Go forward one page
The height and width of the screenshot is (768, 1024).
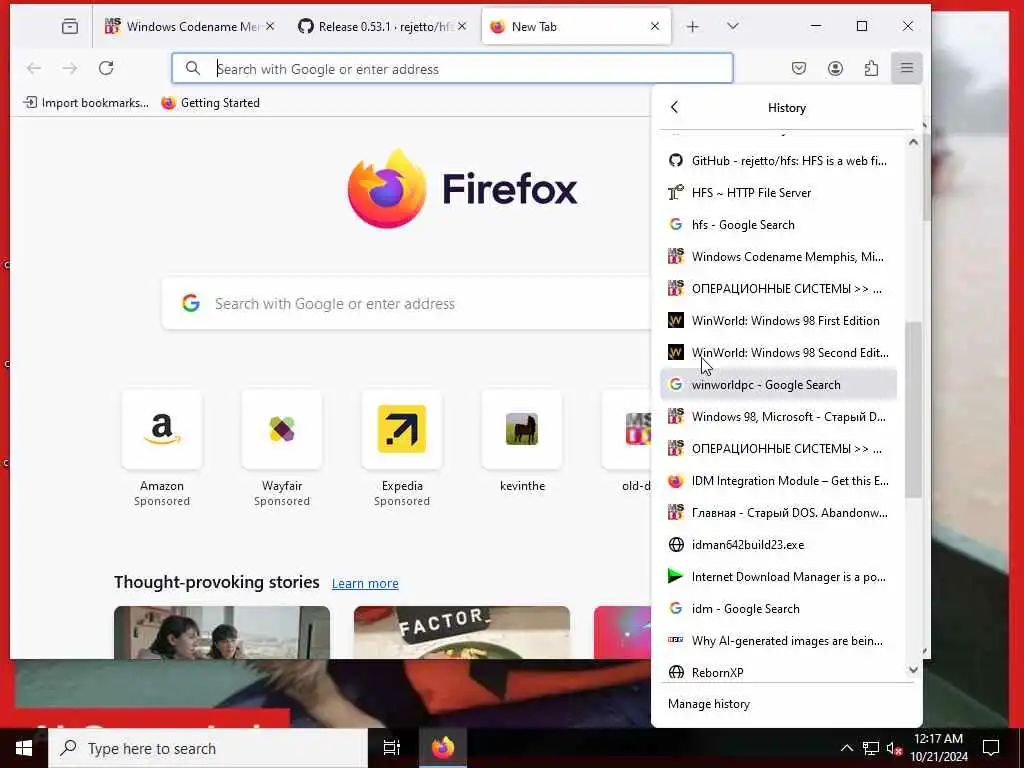[70, 68]
